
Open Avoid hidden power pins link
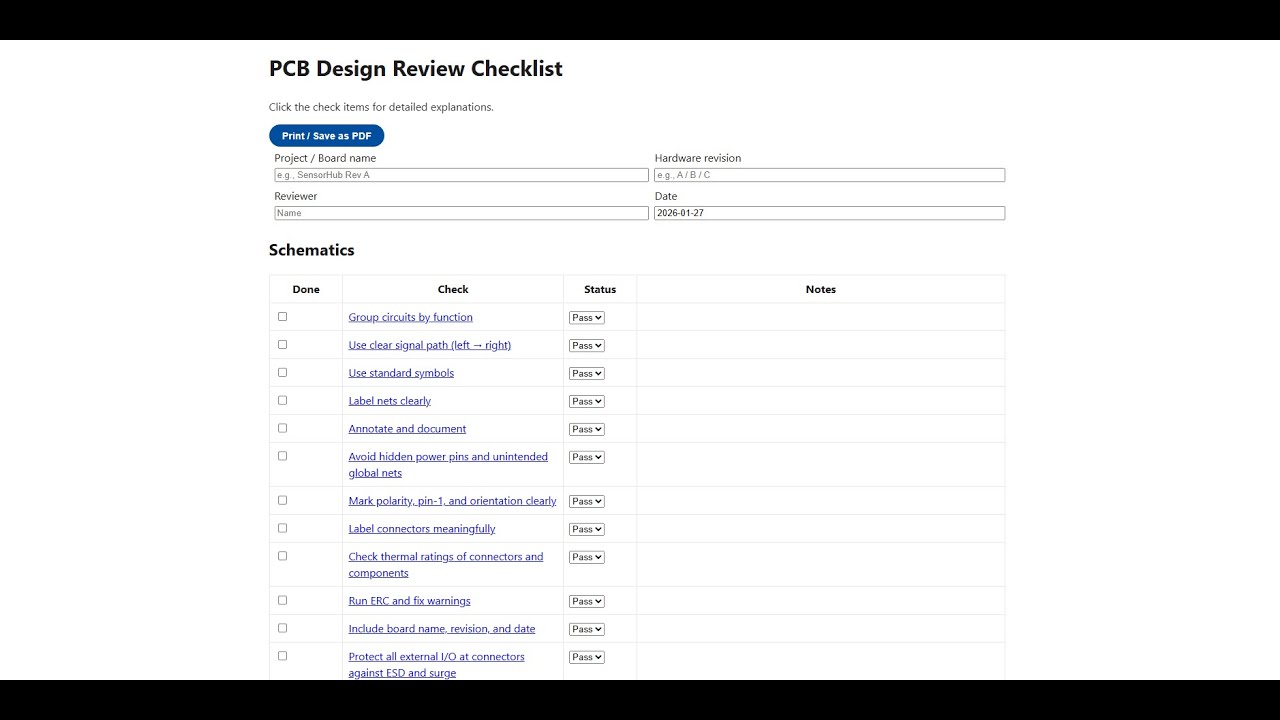click(x=448, y=465)
